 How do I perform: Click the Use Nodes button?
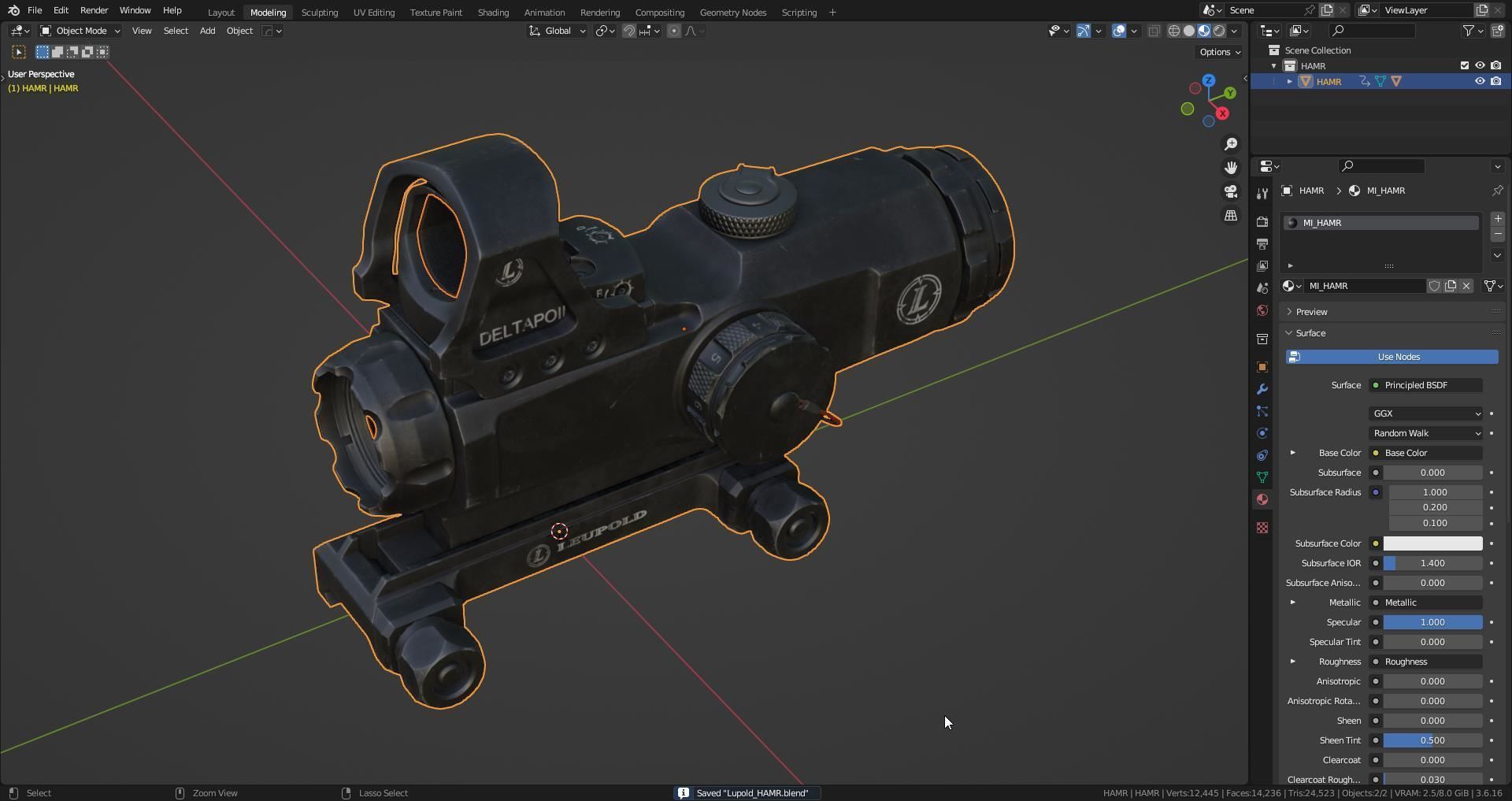click(x=1392, y=357)
